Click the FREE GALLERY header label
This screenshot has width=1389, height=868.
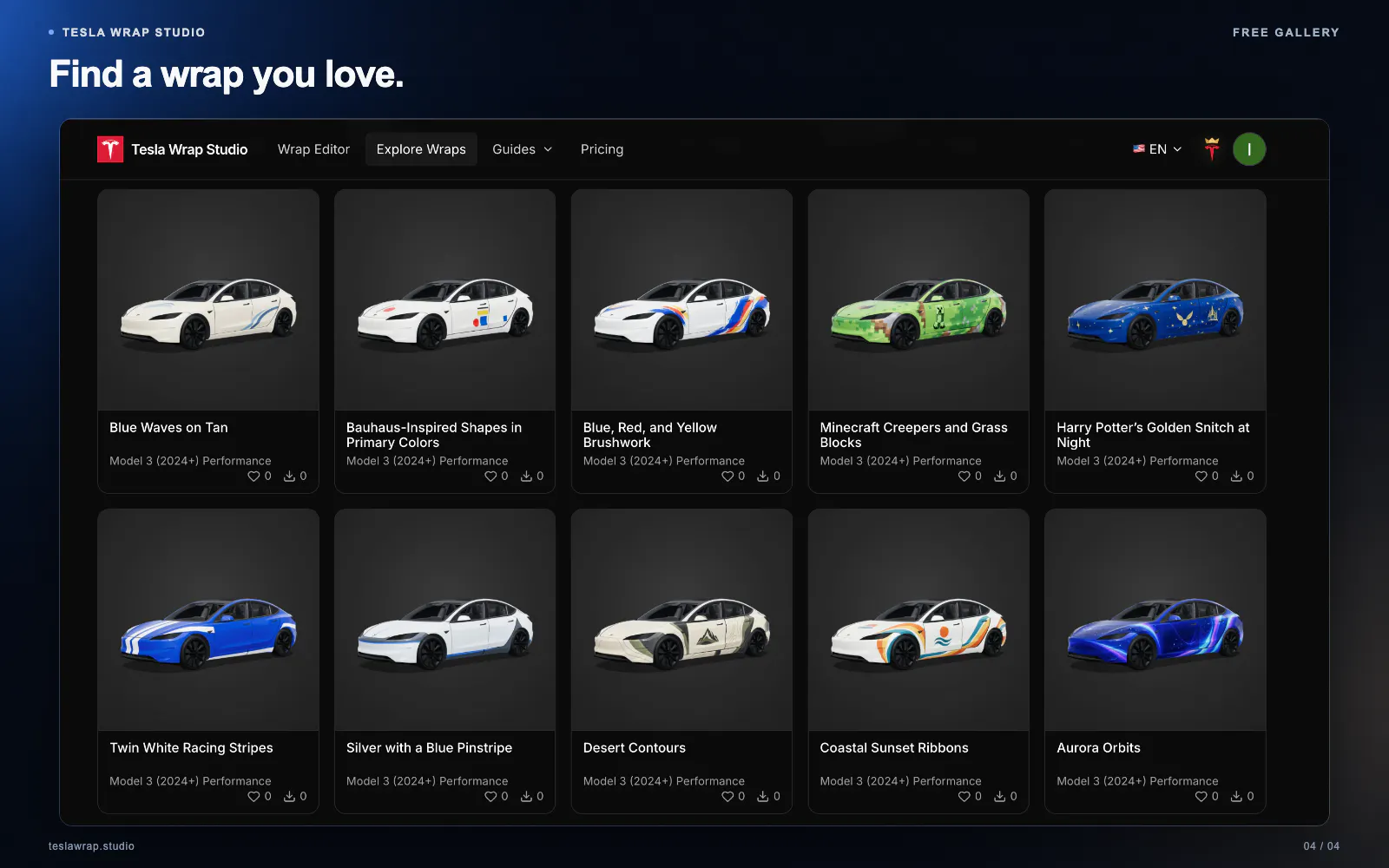[1286, 32]
